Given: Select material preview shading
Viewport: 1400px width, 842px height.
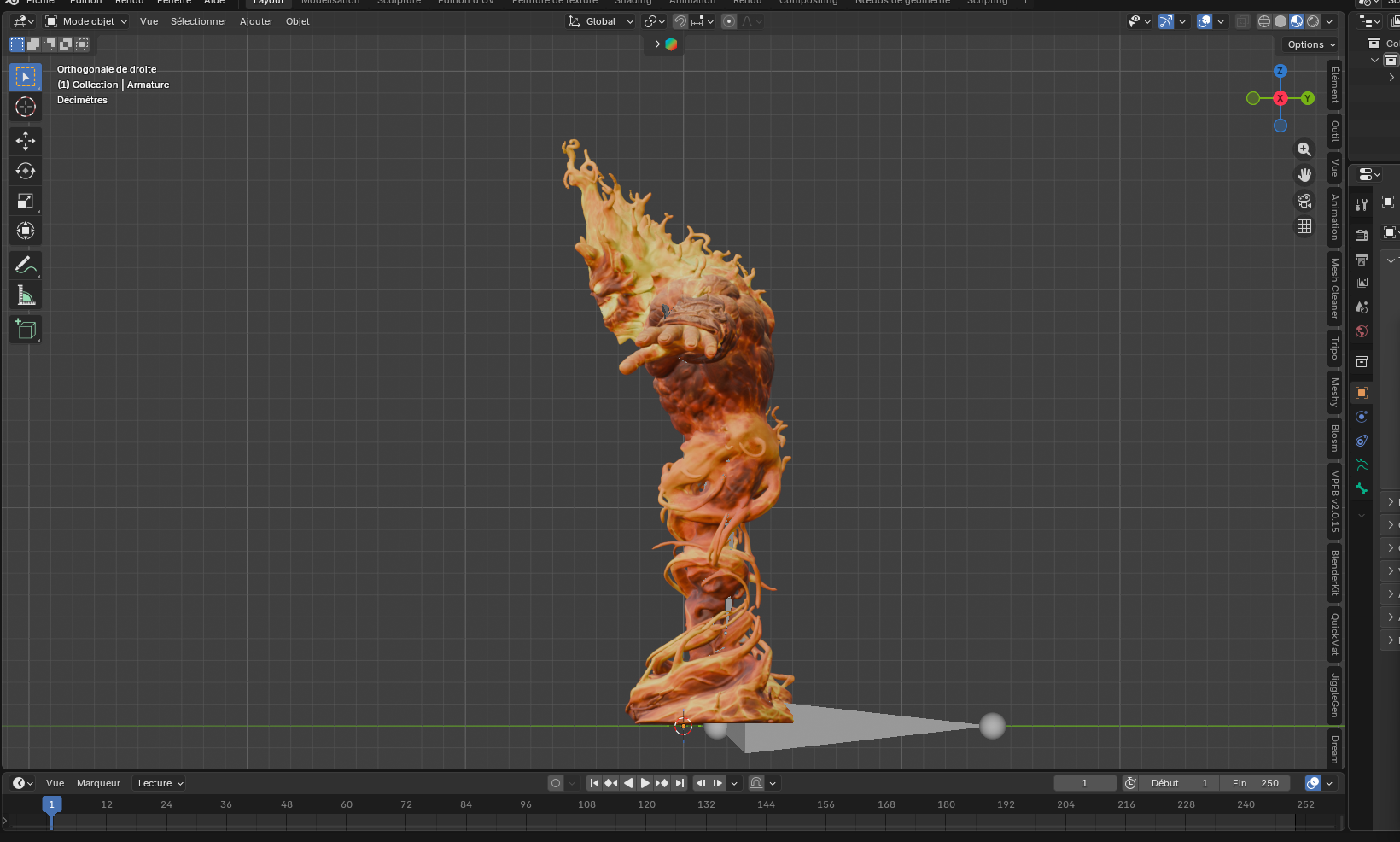Looking at the screenshot, I should coord(1297,21).
